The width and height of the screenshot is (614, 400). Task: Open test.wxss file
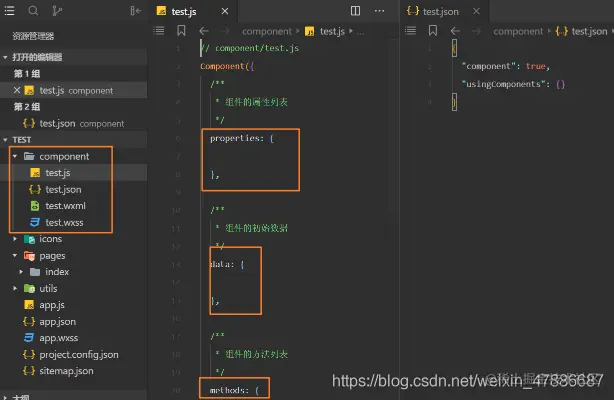[74, 223]
